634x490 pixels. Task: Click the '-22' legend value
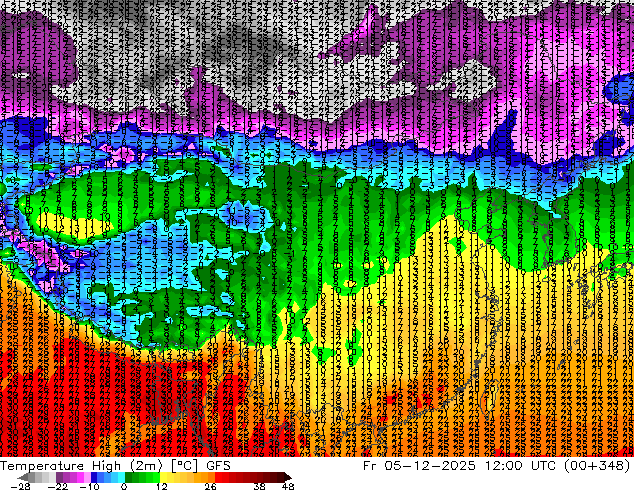click(x=57, y=486)
